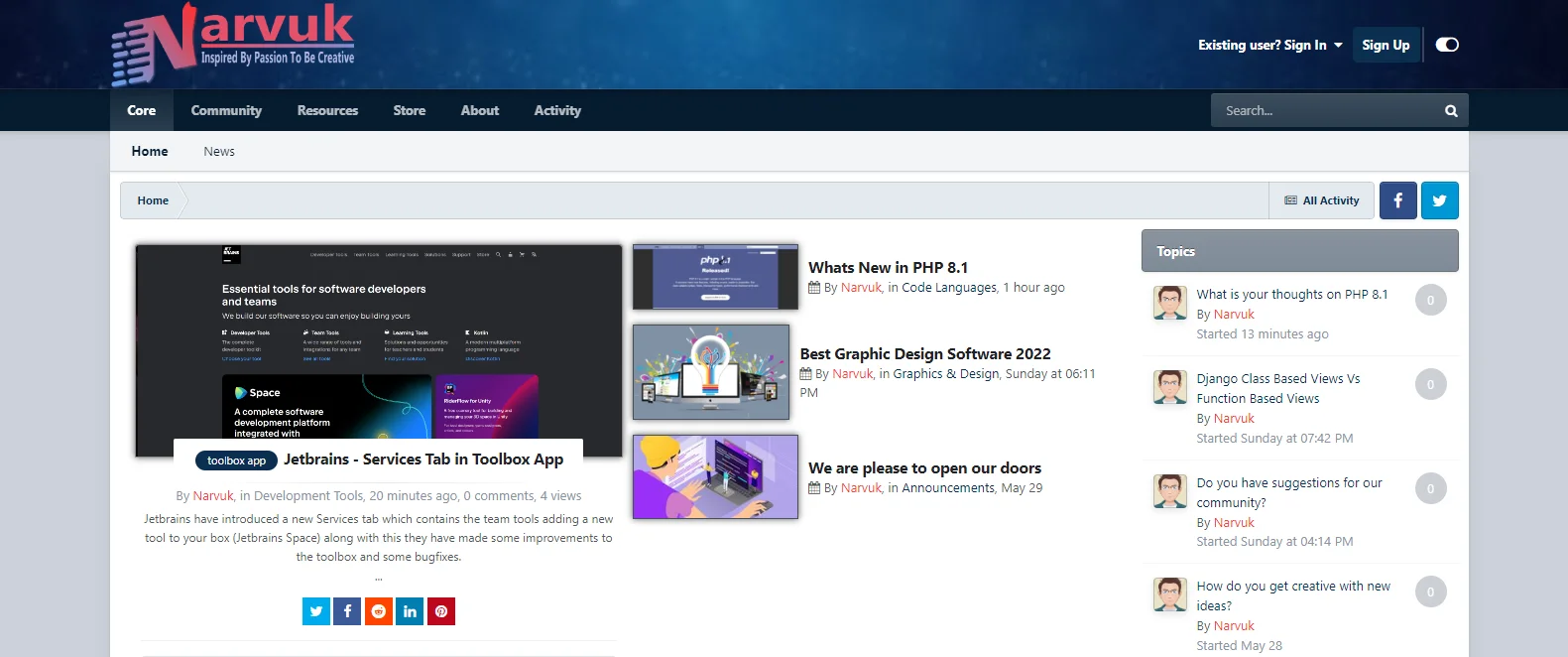Open We are please to open our doors title
This screenshot has width=1568, height=657.
(924, 468)
